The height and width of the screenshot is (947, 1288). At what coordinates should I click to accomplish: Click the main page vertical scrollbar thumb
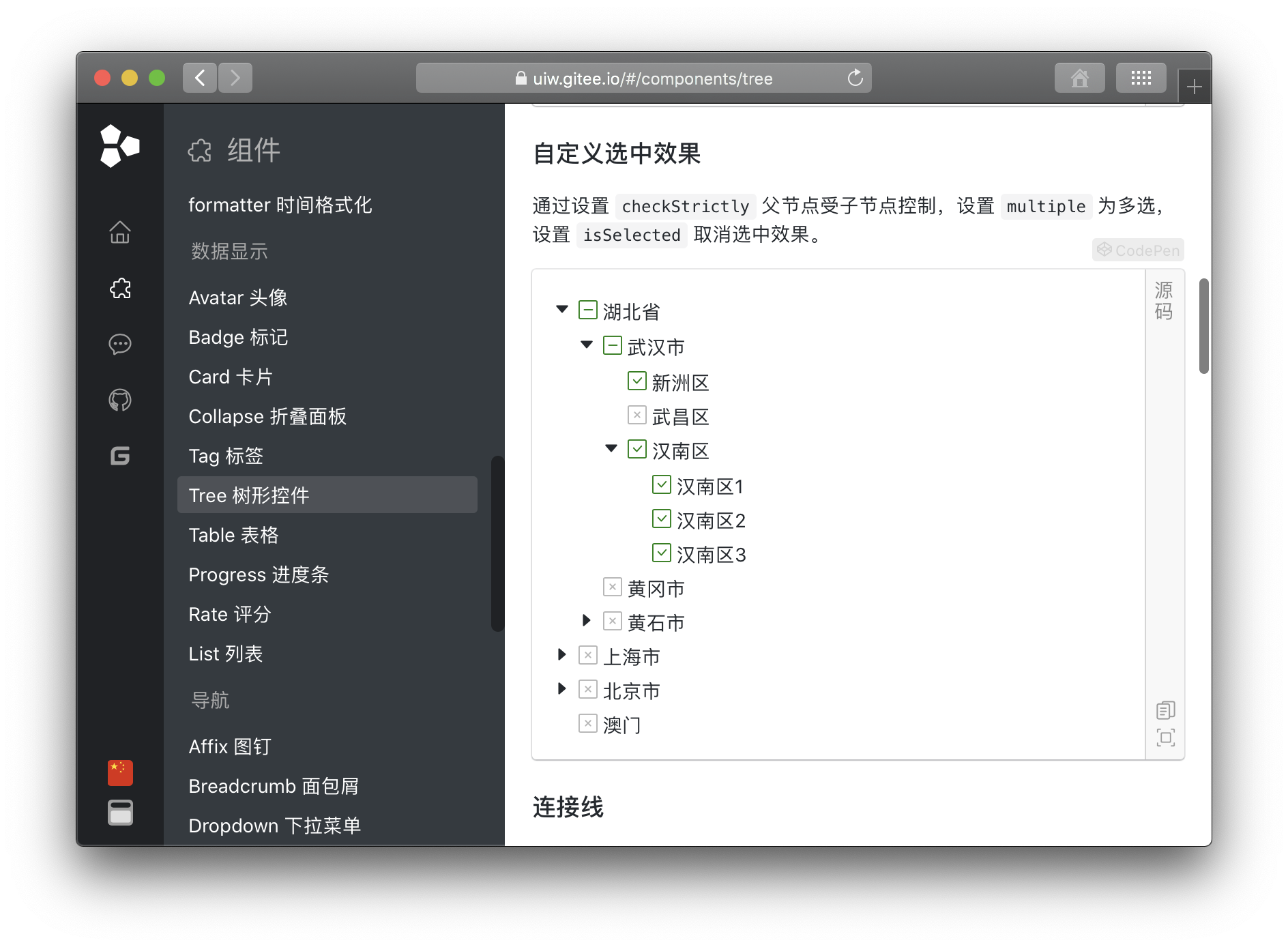[x=1204, y=326]
